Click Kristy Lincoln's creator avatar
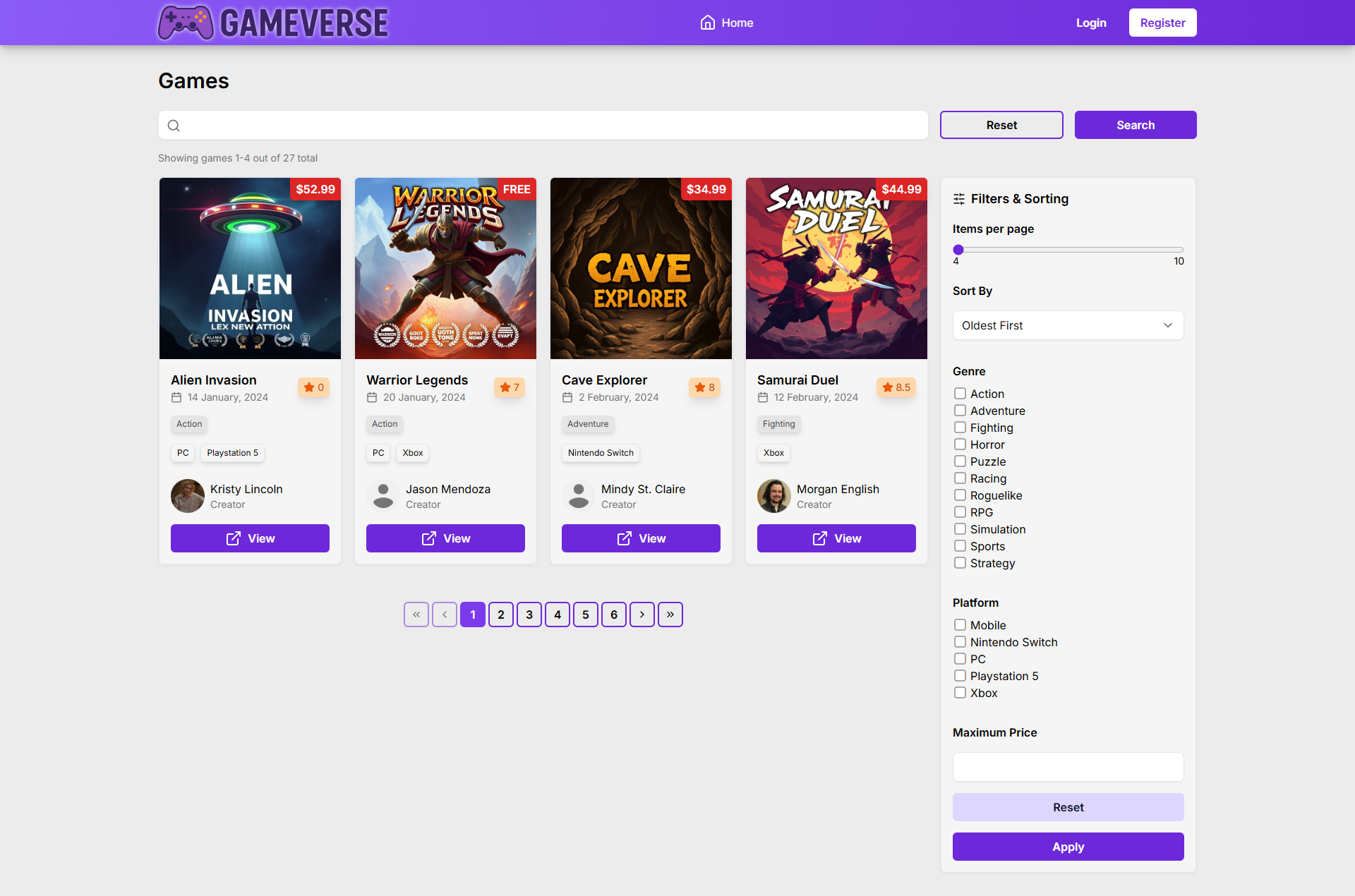Viewport: 1355px width, 896px height. 188,496
